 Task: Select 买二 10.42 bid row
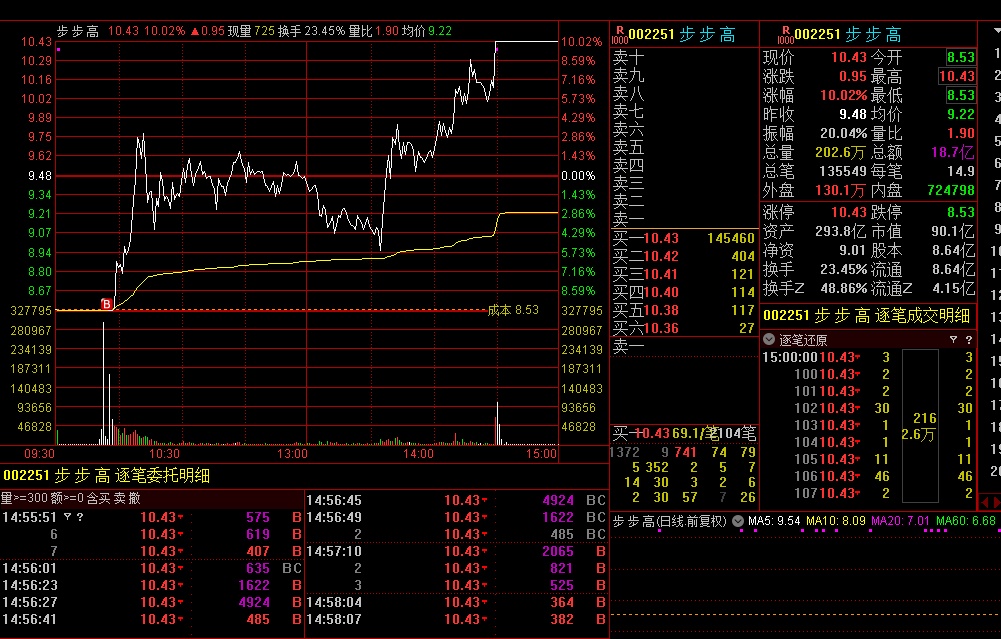(684, 256)
